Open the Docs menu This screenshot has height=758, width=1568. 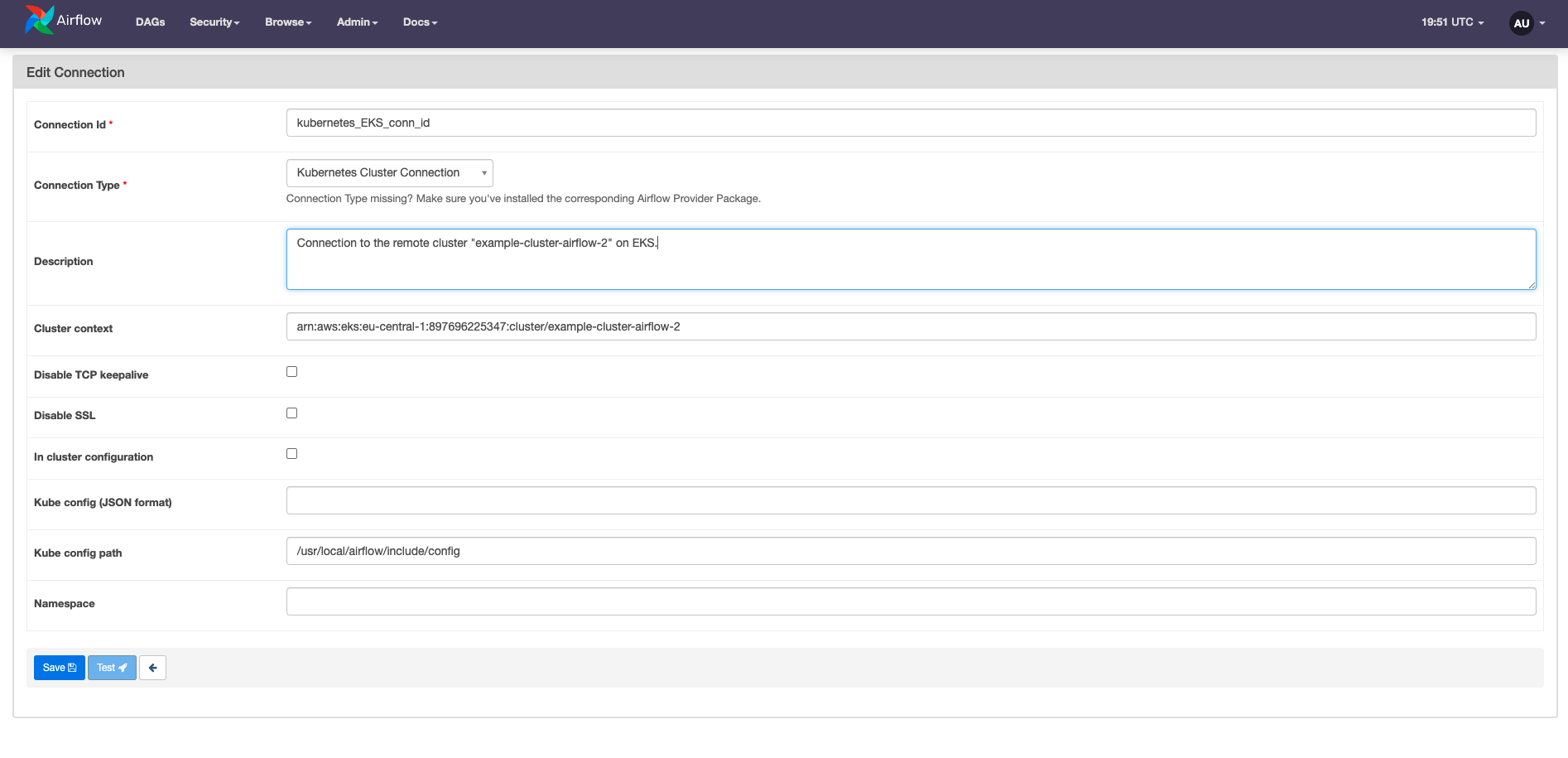click(x=419, y=22)
